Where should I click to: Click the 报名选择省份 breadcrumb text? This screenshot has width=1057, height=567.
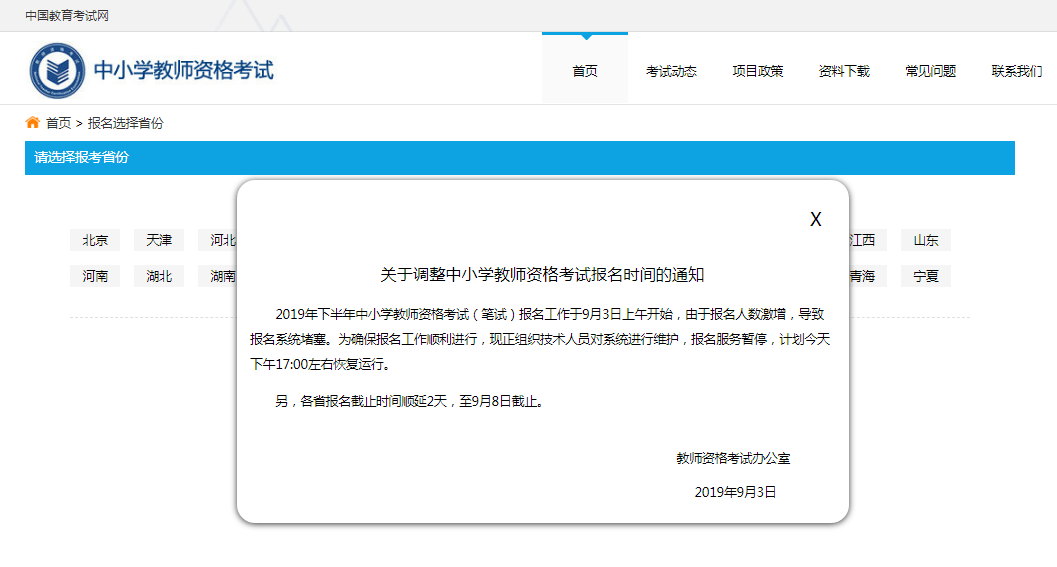[125, 123]
